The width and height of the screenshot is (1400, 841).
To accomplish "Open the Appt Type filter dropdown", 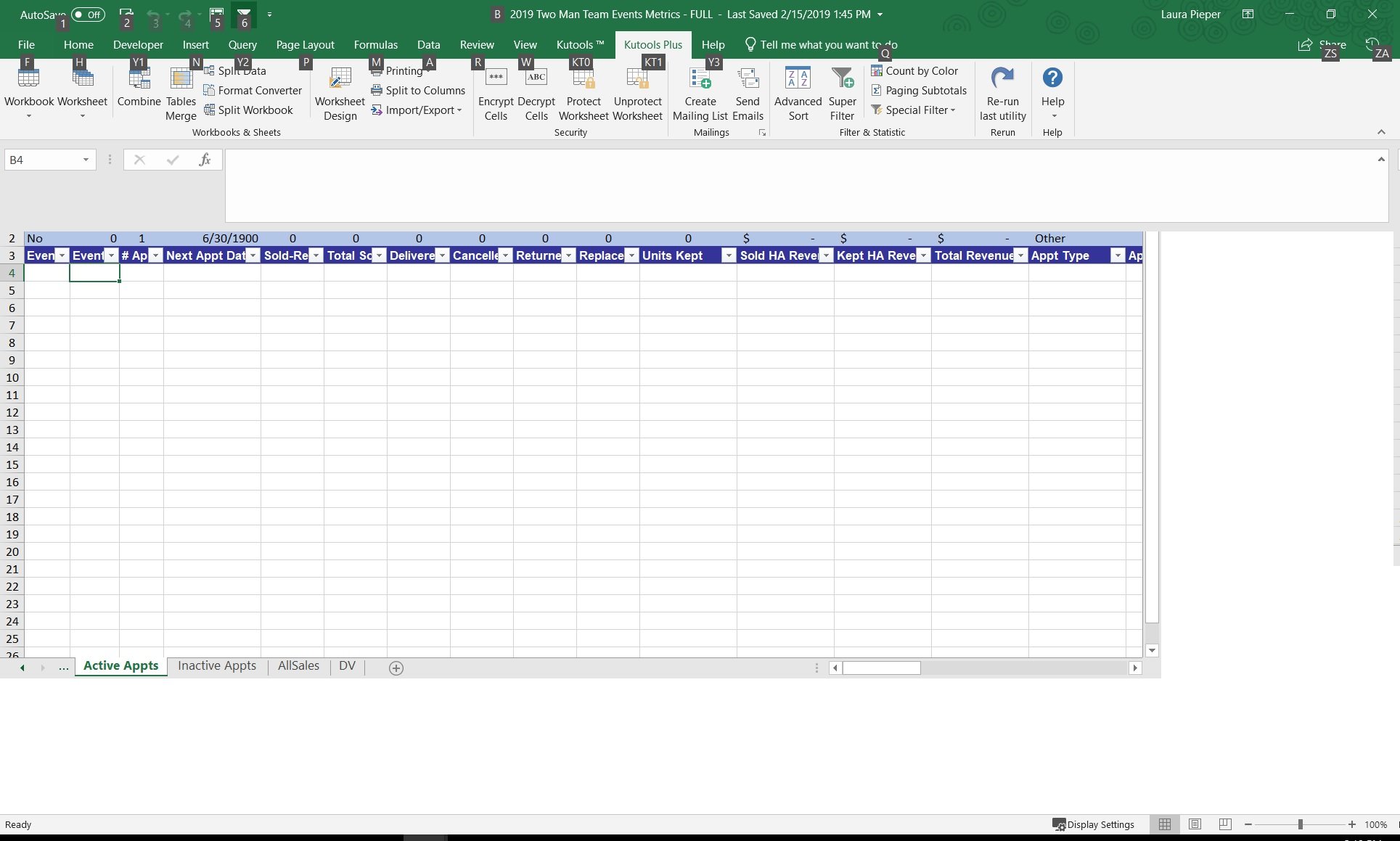I will [x=1118, y=255].
